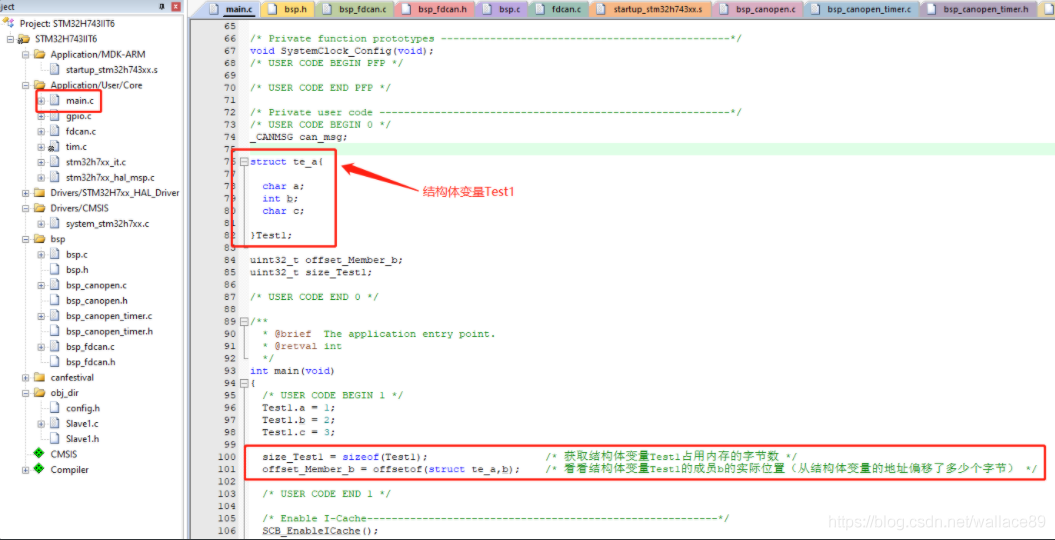The image size is (1055, 540).
Task: Collapse the obj_dir group
Action: point(26,393)
